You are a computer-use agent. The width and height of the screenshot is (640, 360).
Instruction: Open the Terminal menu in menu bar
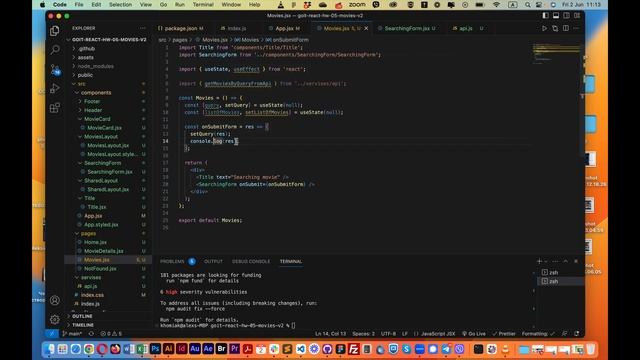tap(203, 5)
